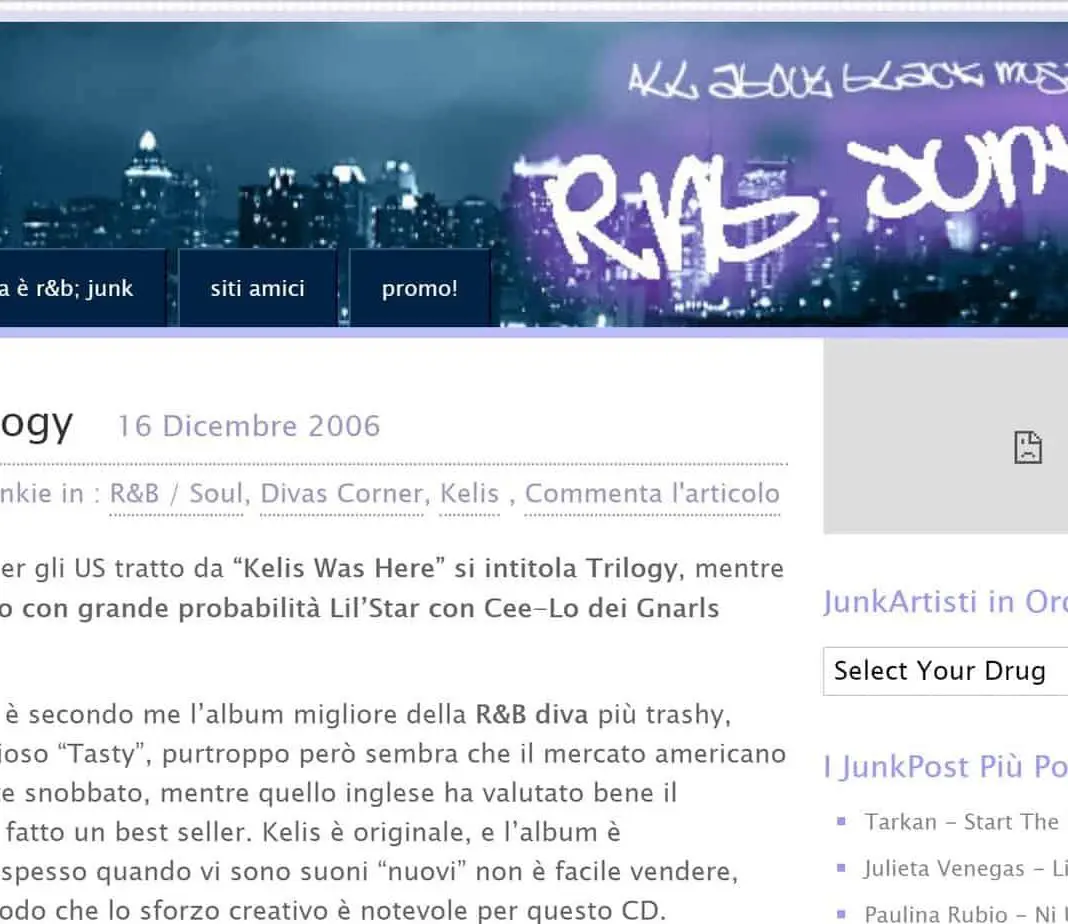Click the post date 16 Dicembre 2006
1068x924 pixels.
coord(249,426)
